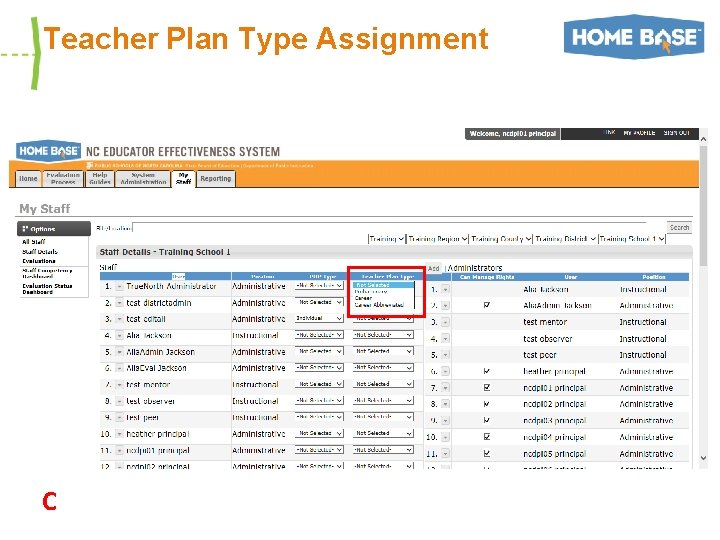Click the Sign Out link

676,133
